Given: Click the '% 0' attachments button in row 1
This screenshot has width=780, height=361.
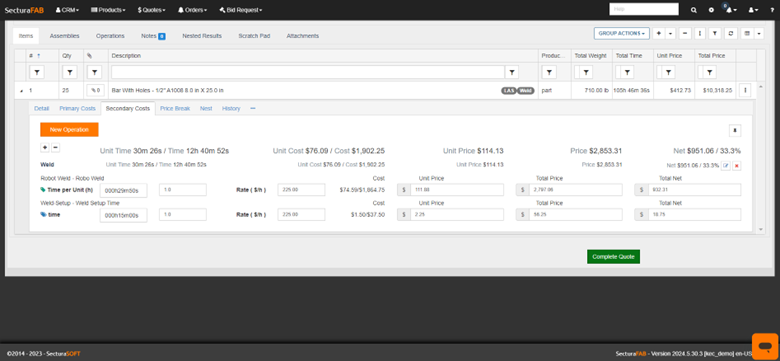Looking at the screenshot, I should click(96, 90).
